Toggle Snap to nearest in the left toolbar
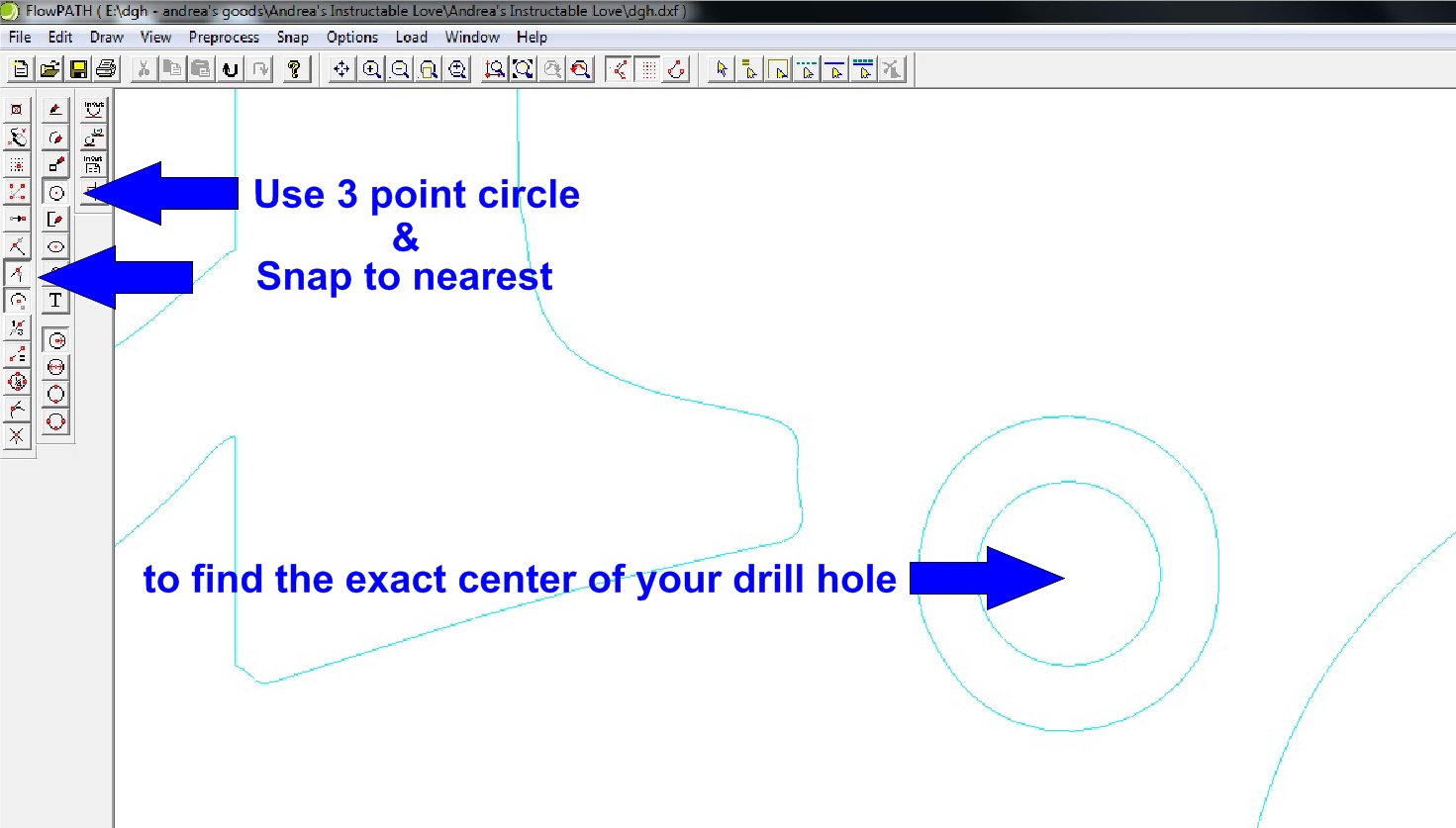Viewport: 1456px width, 828px height. (x=17, y=273)
